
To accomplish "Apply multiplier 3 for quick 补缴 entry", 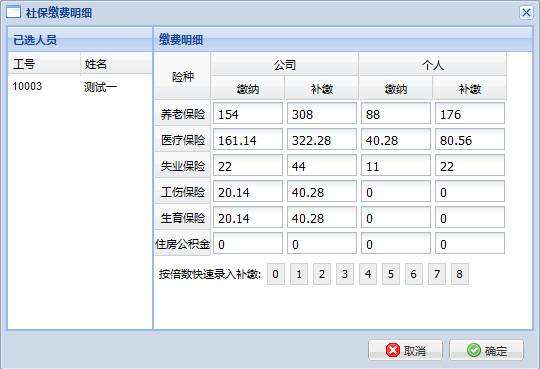I will tap(345, 274).
